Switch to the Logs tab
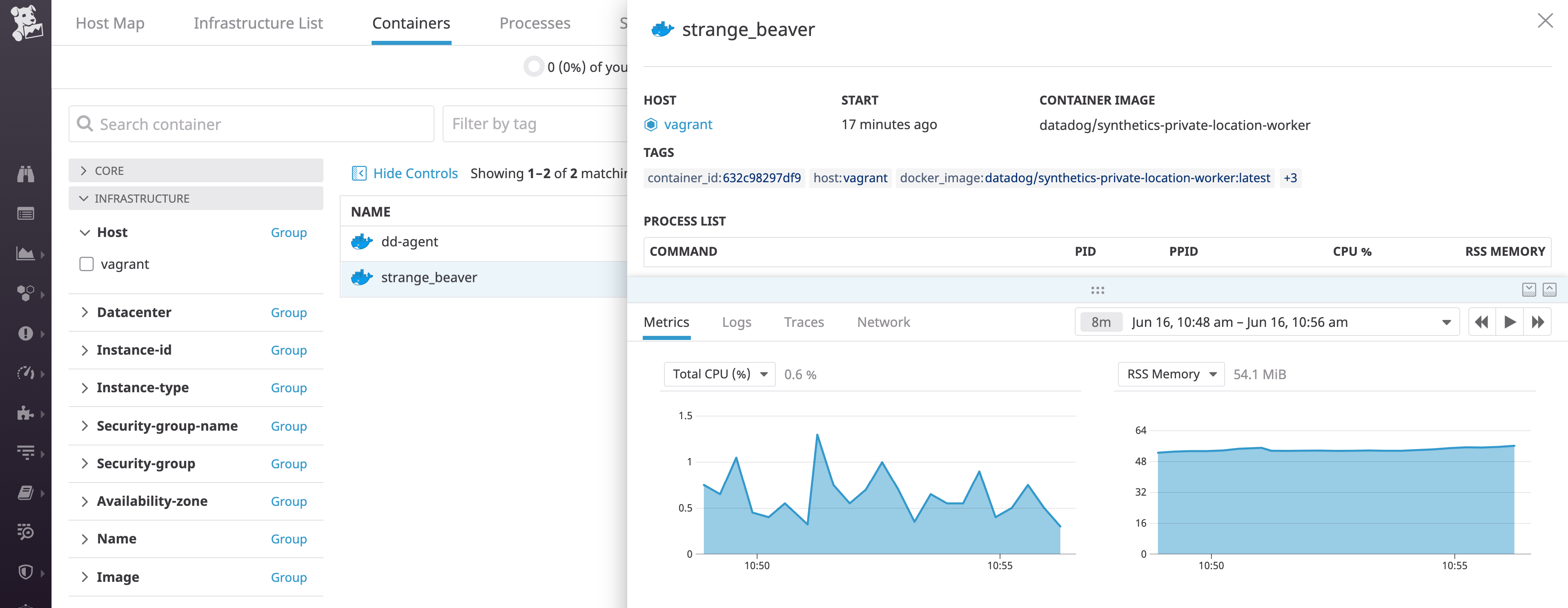The height and width of the screenshot is (608, 1568). click(737, 322)
